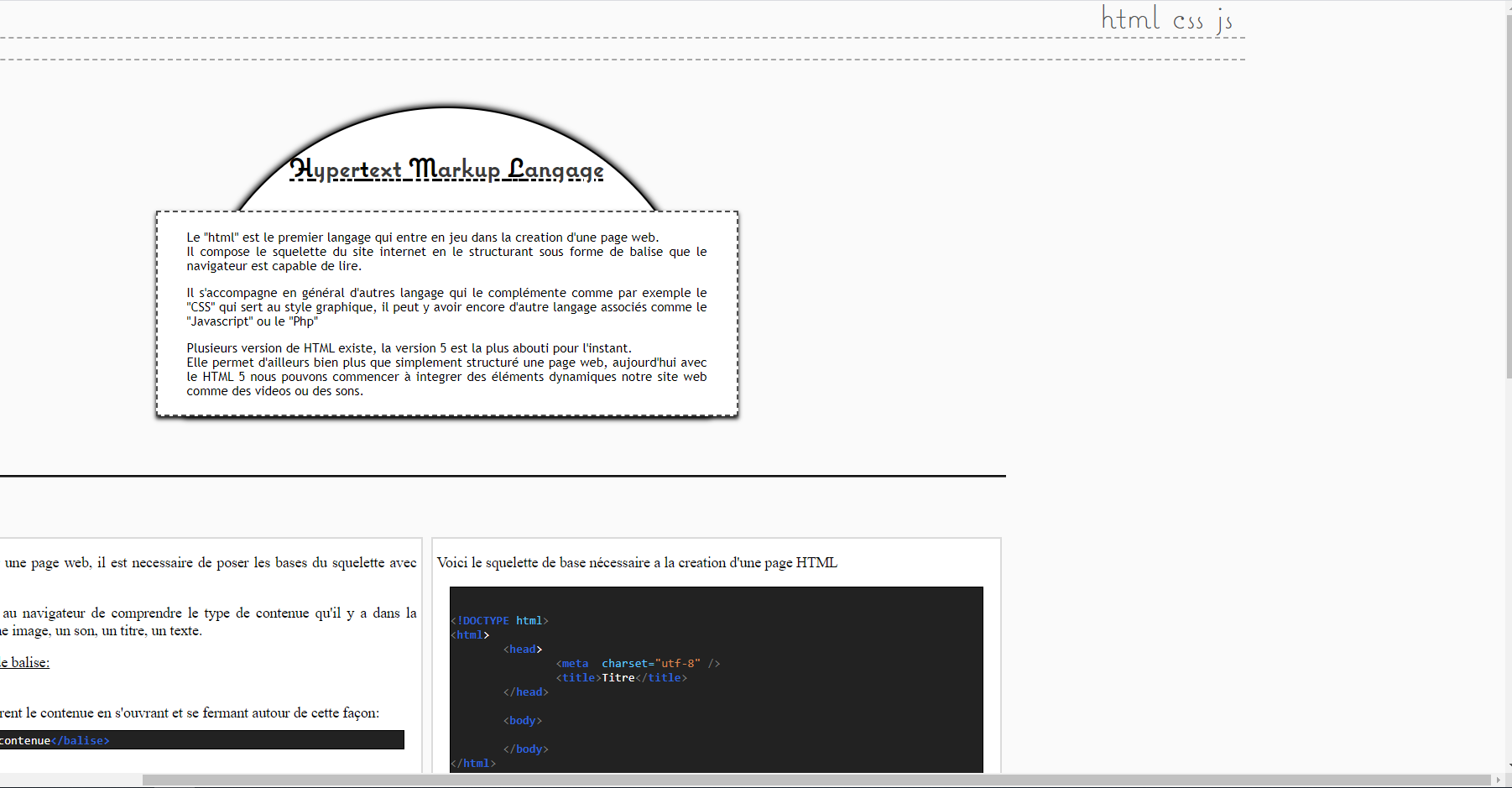Click the 'Voici le squelette de base' sentence
This screenshot has height=788, width=1512.
click(x=637, y=563)
